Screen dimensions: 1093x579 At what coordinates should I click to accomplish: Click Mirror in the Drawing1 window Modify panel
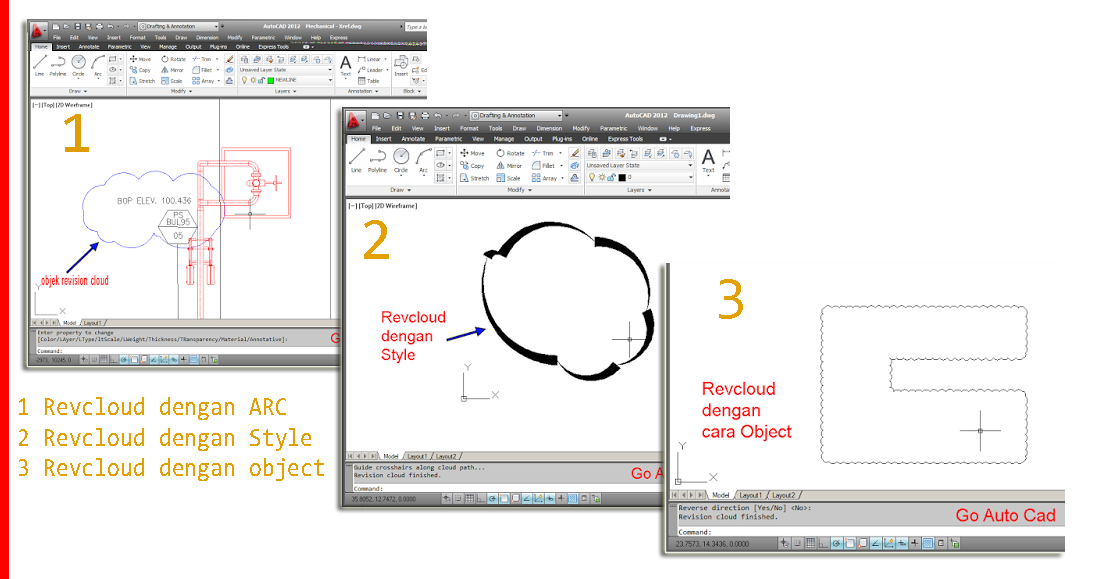click(x=509, y=166)
